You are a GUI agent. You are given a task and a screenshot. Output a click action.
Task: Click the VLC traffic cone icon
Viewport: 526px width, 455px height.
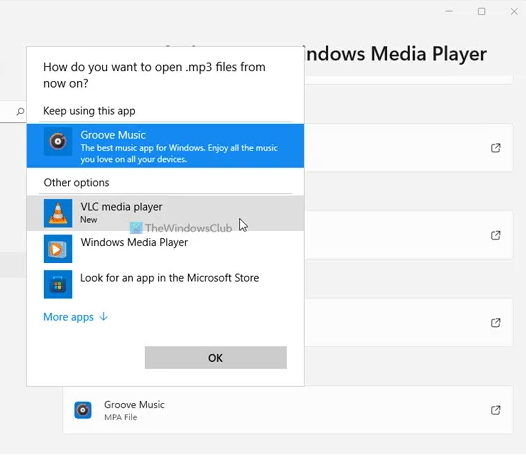[x=58, y=213]
